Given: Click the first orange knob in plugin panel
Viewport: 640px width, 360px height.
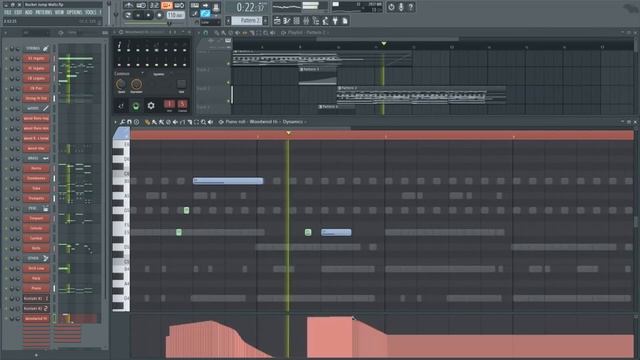Looking at the screenshot, I should [121, 84].
